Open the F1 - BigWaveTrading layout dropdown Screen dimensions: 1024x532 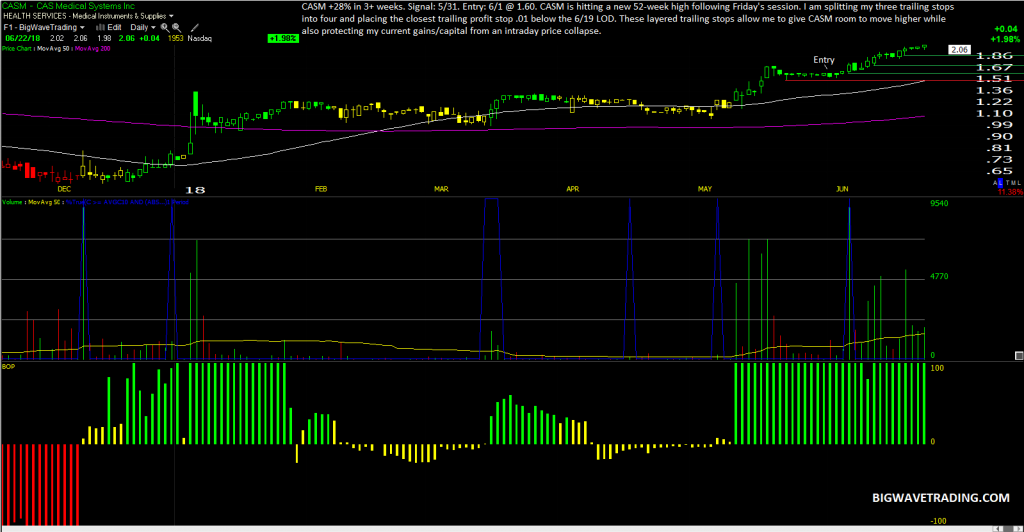coord(44,27)
